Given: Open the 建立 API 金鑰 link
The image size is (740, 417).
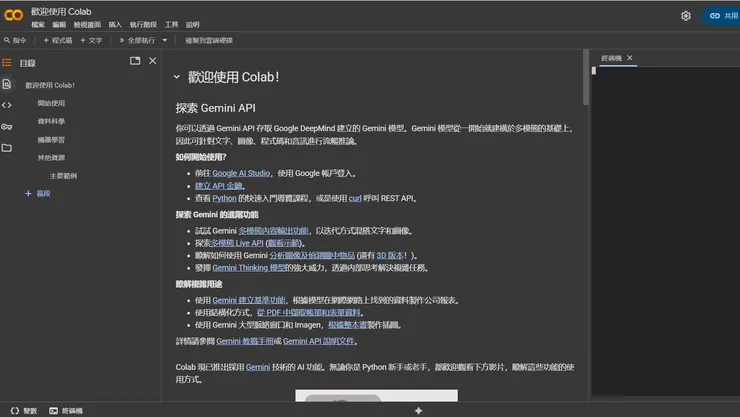Looking at the screenshot, I should (219, 186).
